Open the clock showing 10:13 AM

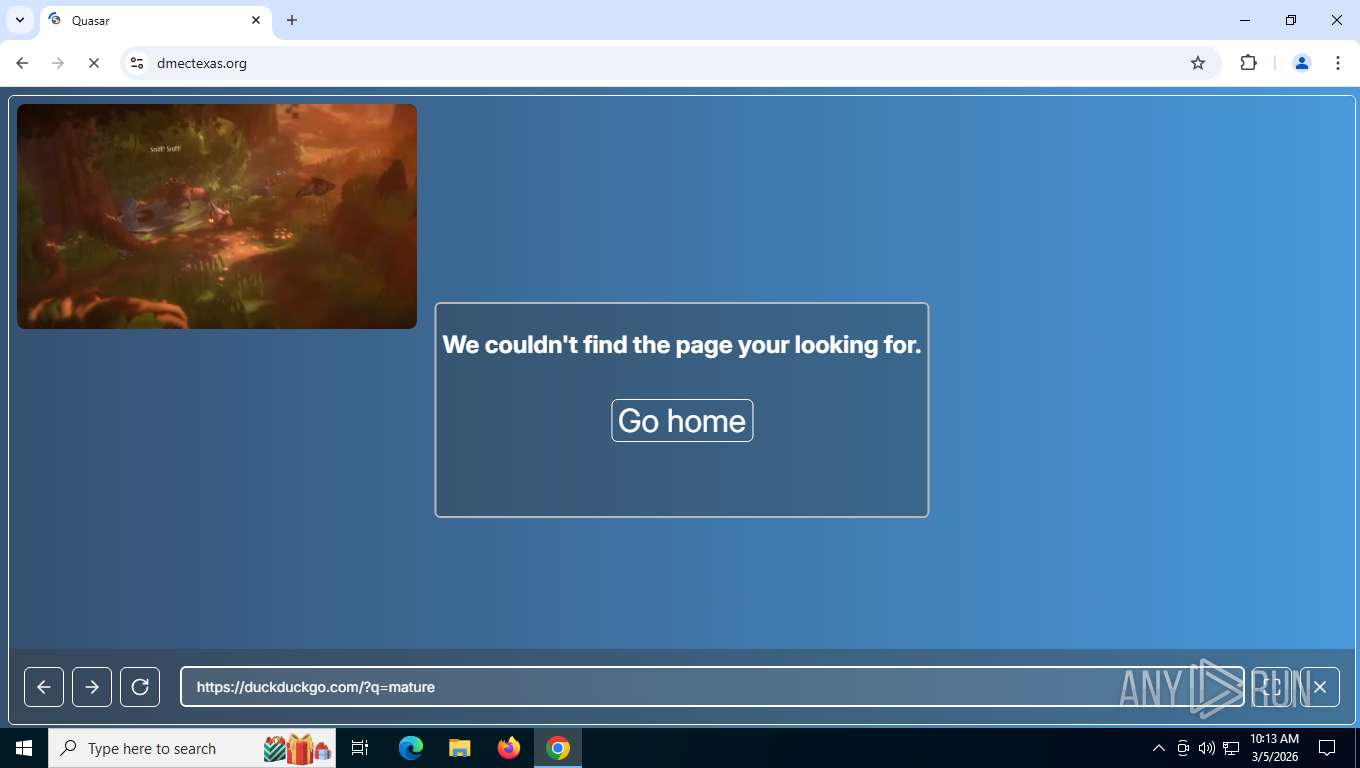[x=1274, y=748]
